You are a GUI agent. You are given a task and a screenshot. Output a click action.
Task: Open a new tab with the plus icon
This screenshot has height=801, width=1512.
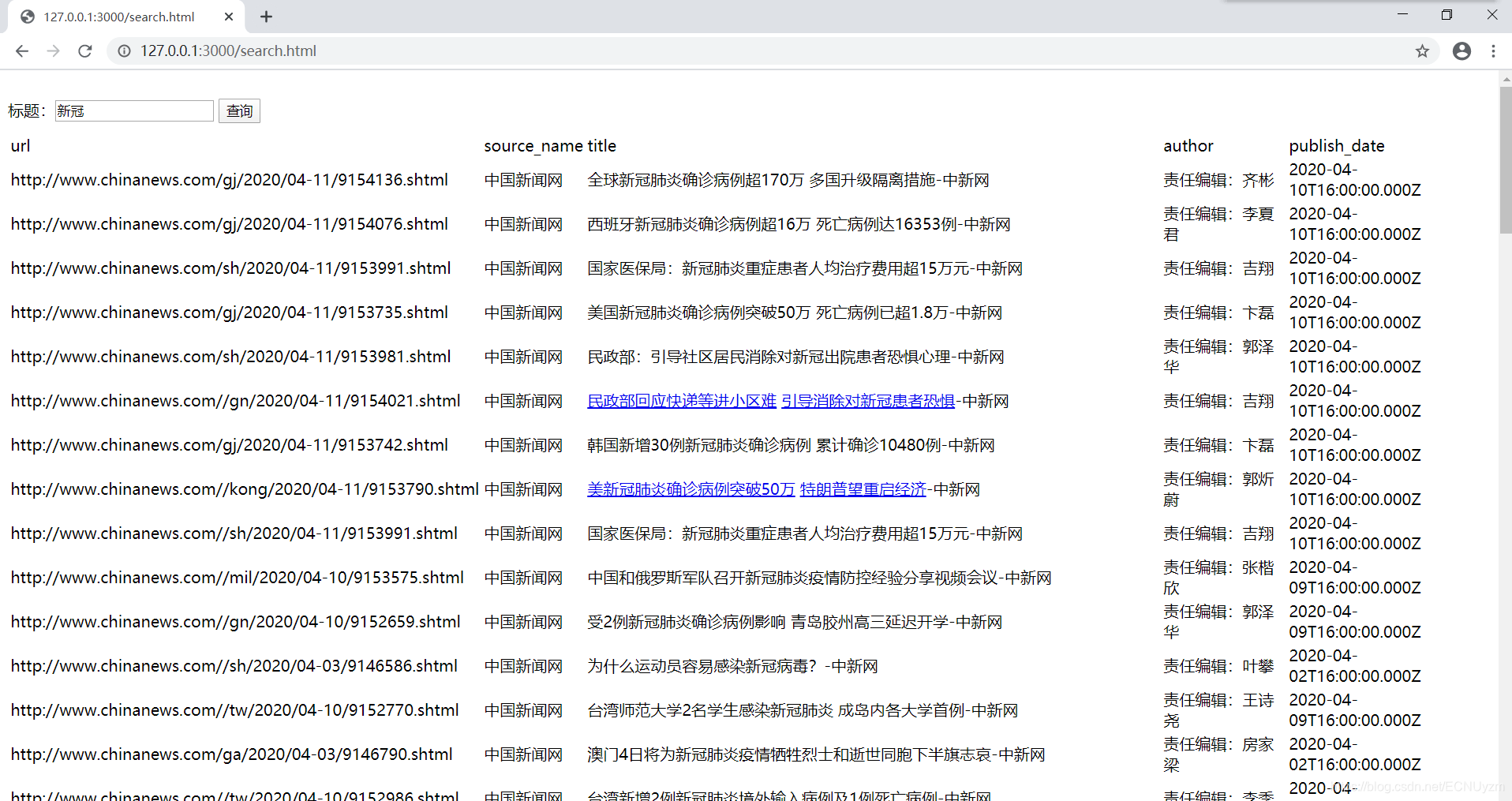point(266,16)
